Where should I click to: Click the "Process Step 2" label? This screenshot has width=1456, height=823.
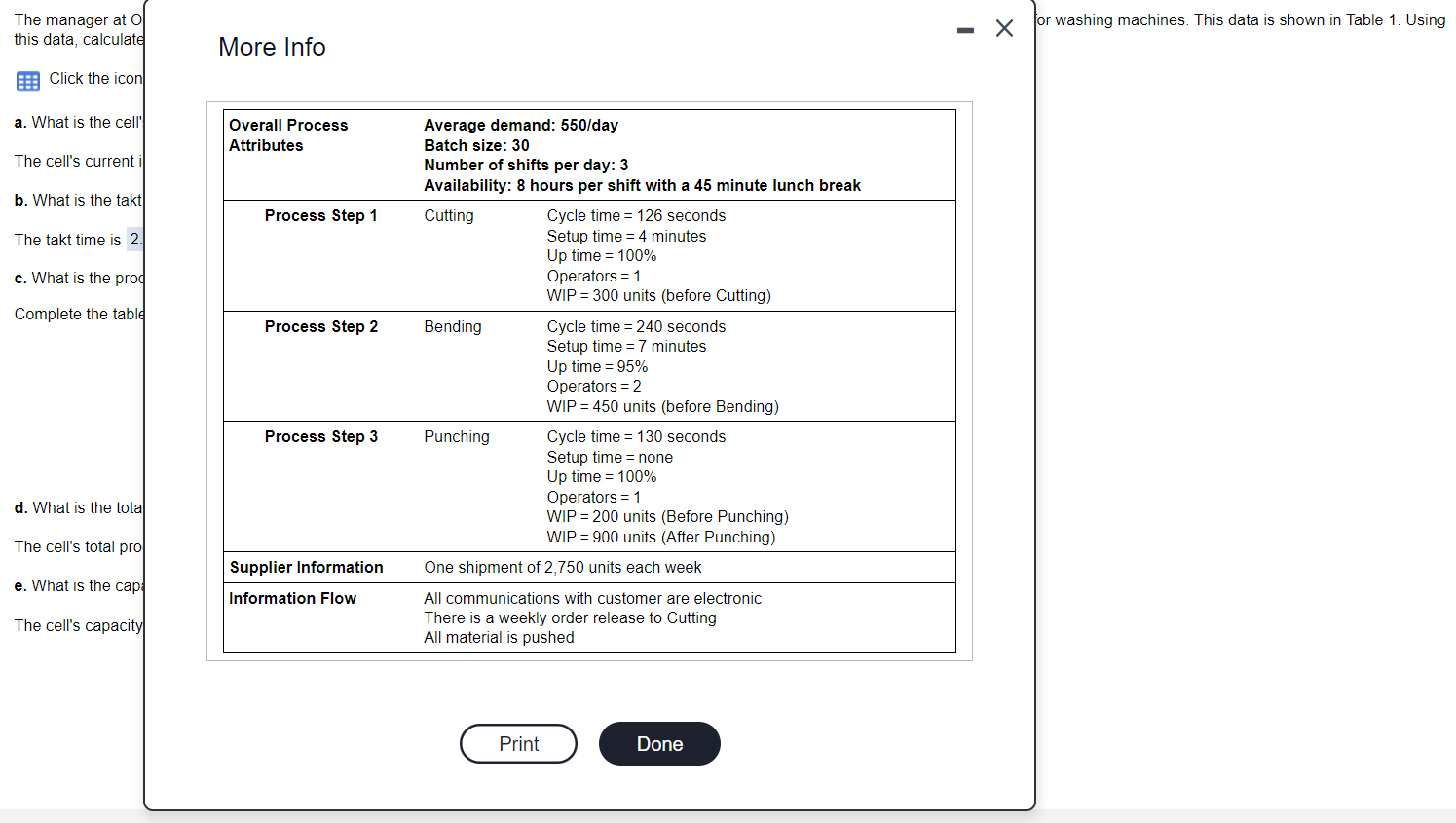[x=321, y=326]
